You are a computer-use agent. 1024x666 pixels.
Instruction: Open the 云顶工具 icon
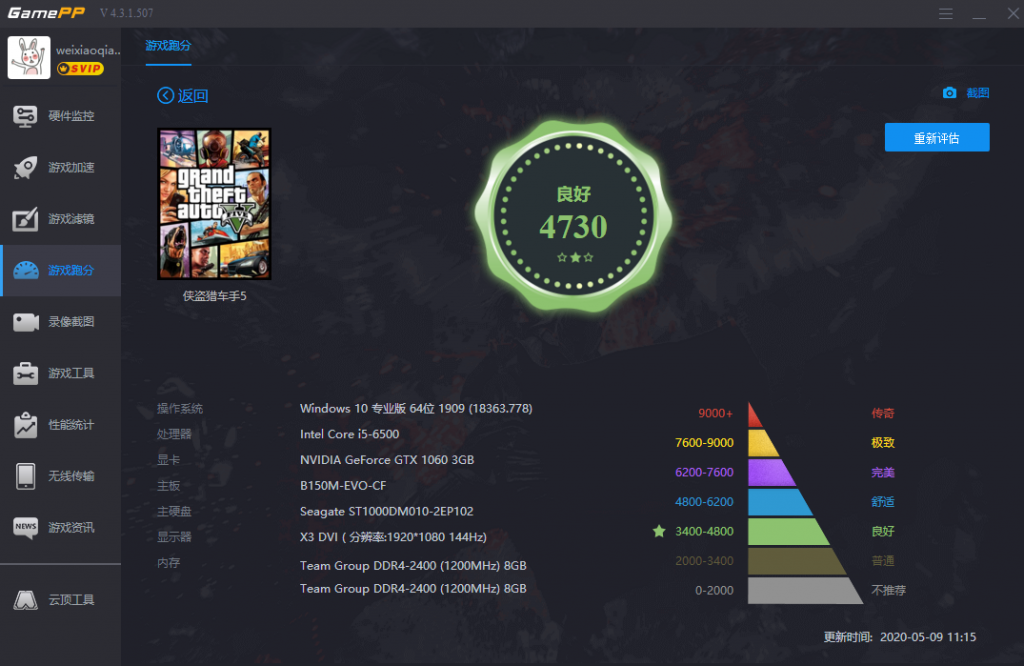[x=25, y=600]
